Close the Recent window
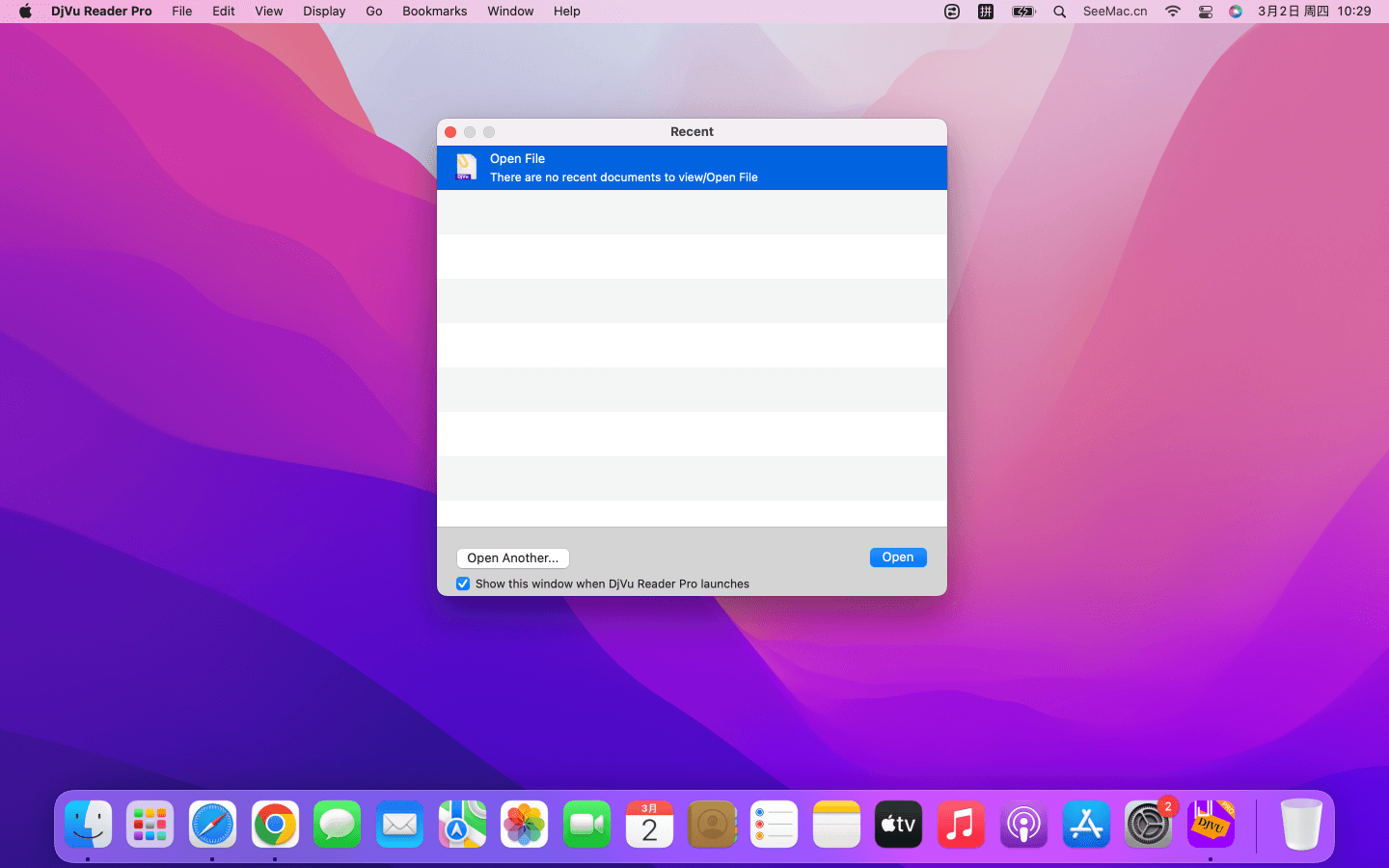The image size is (1389, 868). click(x=450, y=132)
